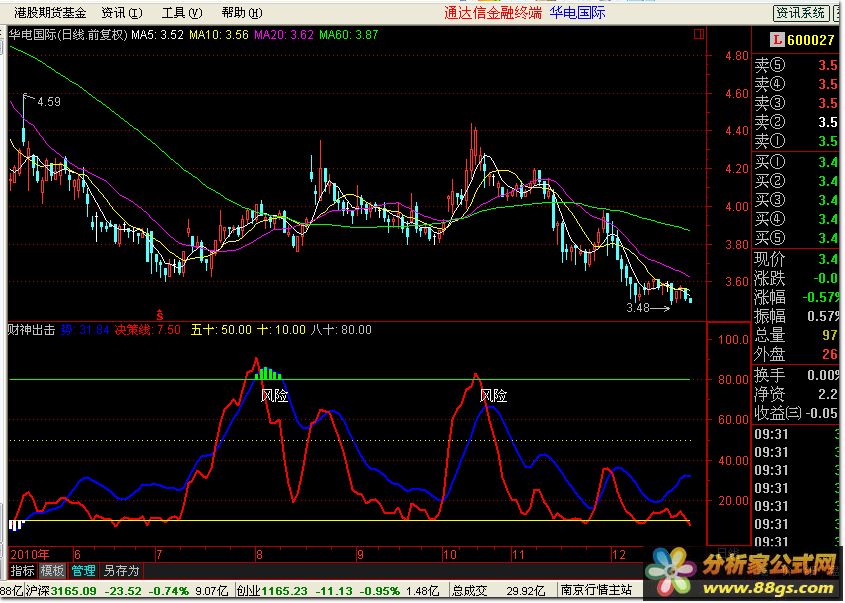The width and height of the screenshot is (845, 603).
Task: Click the 势: 31.84 indicator value
Action: tap(85, 330)
